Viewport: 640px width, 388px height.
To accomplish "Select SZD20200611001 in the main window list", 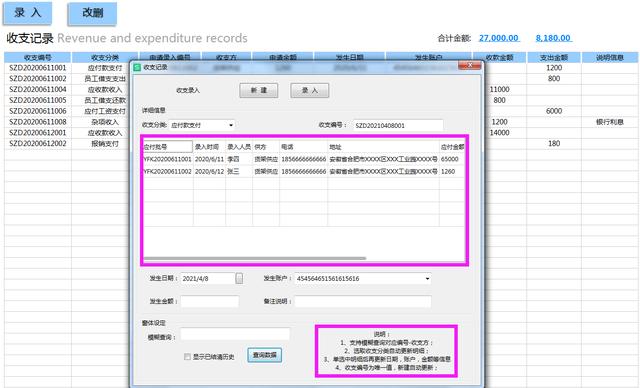I will tap(38, 68).
